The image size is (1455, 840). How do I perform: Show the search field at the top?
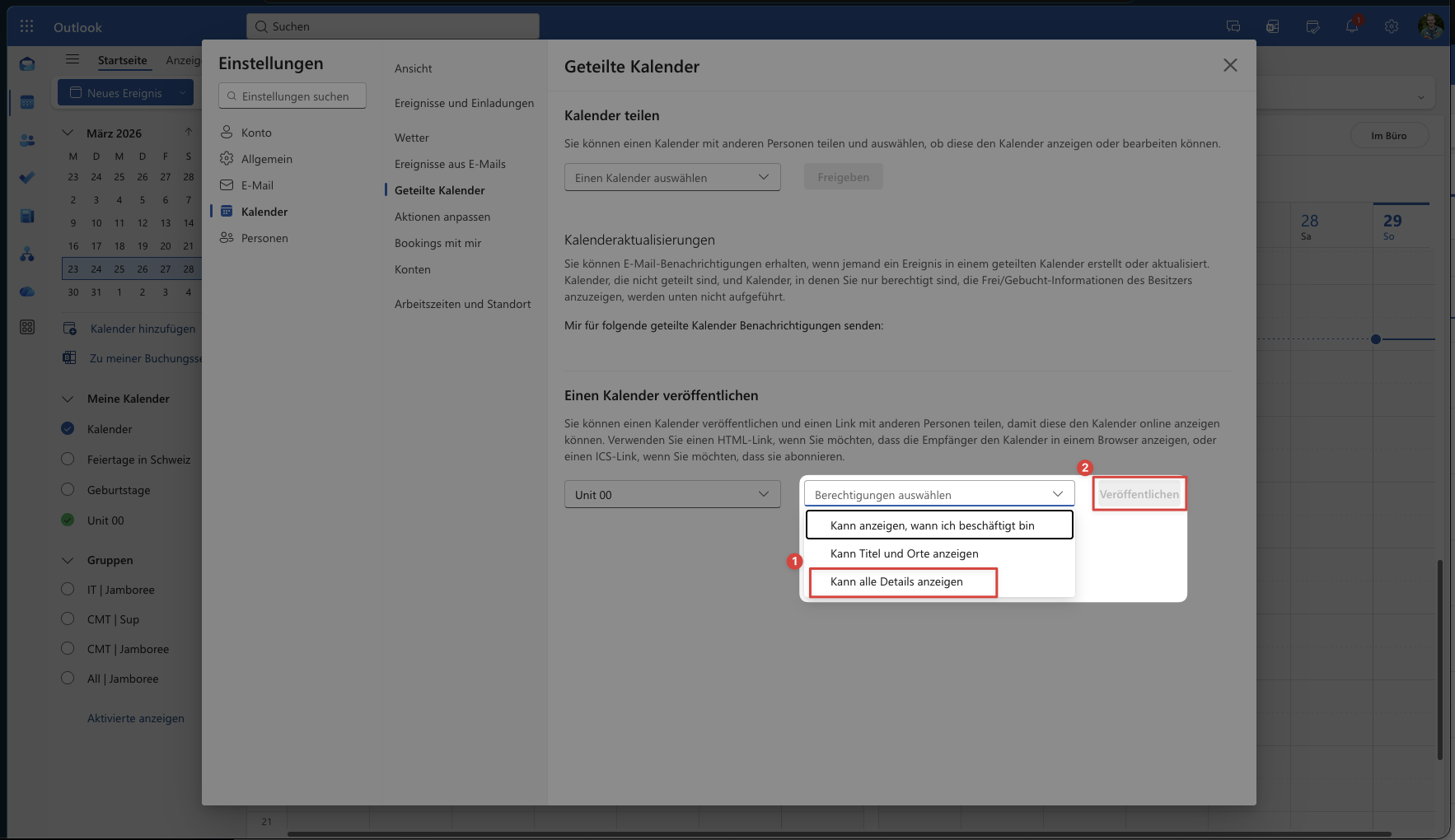click(x=393, y=26)
